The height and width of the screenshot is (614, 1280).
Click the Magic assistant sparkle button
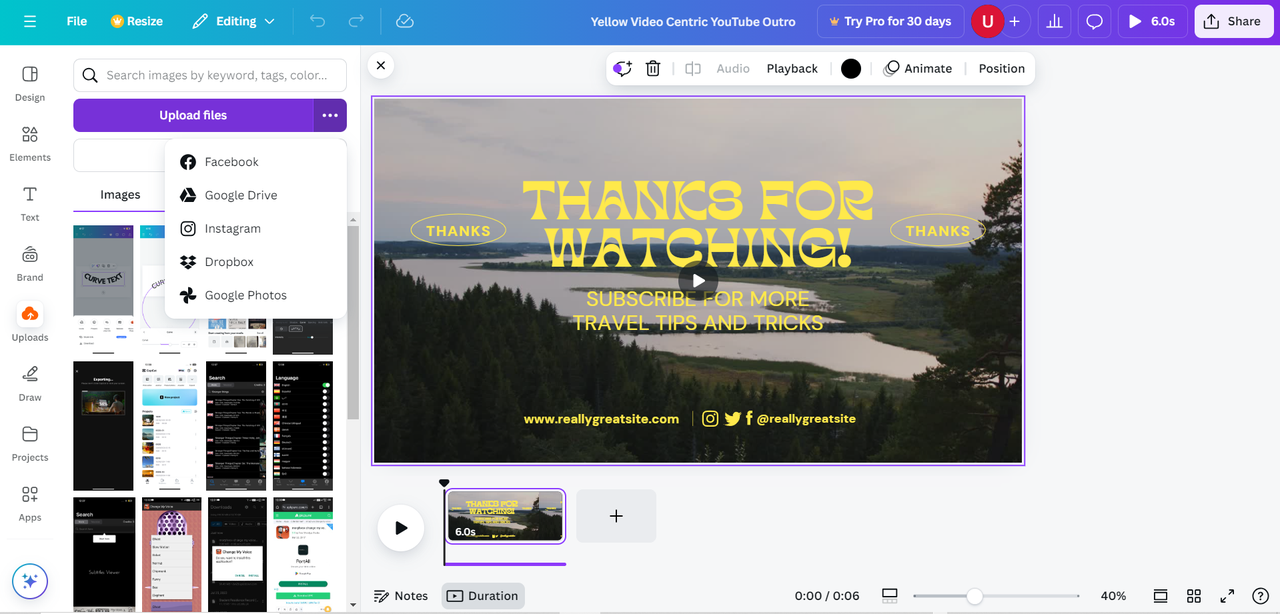(30, 581)
